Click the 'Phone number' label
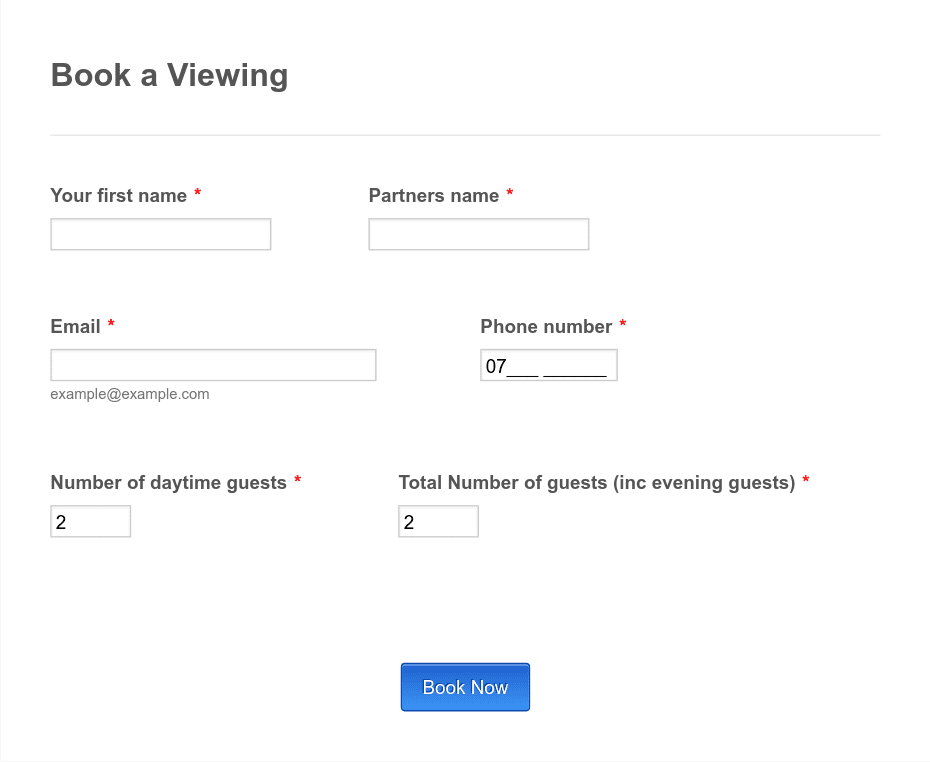 pyautogui.click(x=546, y=326)
